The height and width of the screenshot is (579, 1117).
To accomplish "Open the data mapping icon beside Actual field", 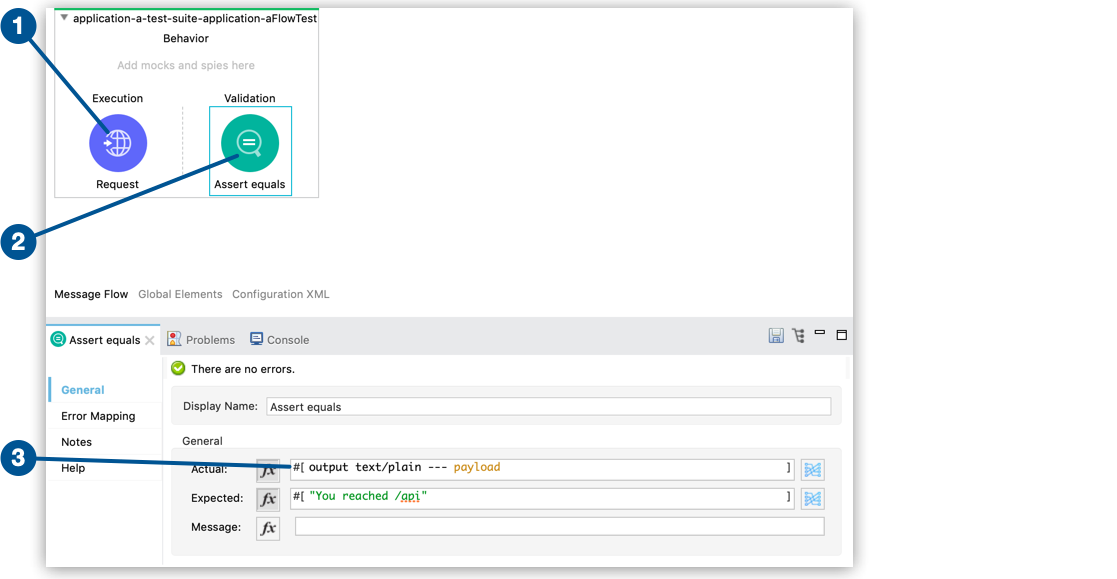I will (812, 470).
